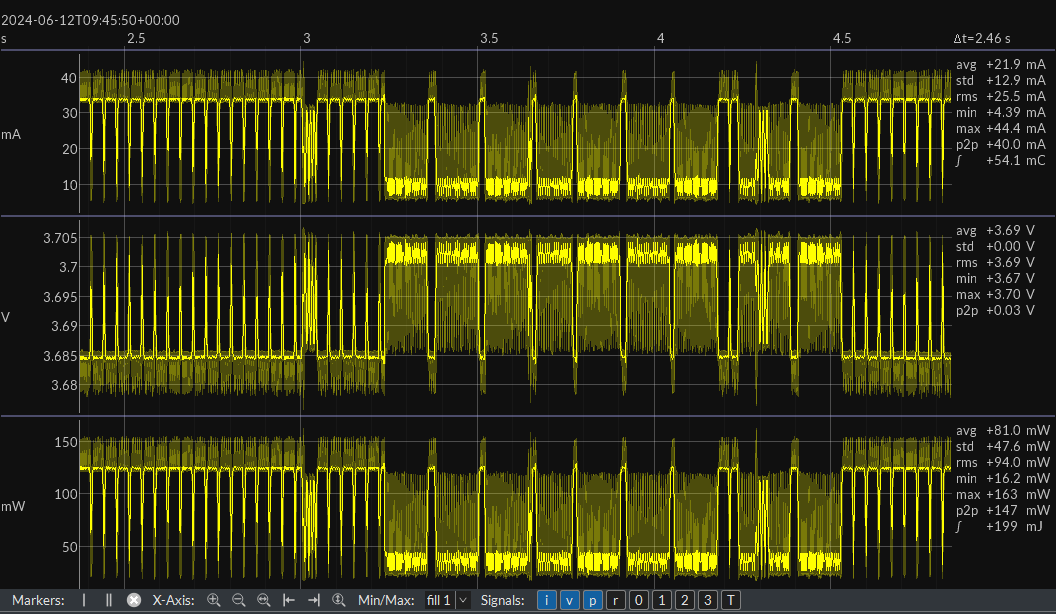Click the current std +12.9 mA statistic
The image size is (1056, 614).
click(x=1000, y=80)
